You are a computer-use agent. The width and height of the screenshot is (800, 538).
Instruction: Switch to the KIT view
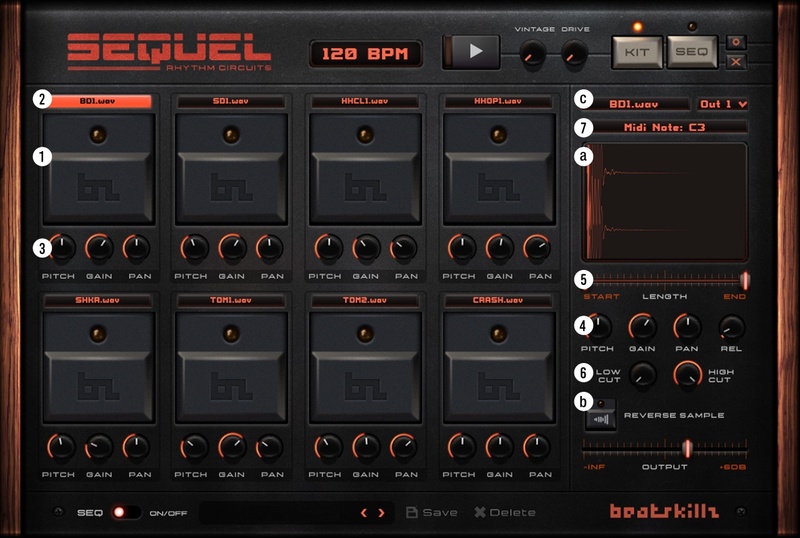tap(637, 52)
